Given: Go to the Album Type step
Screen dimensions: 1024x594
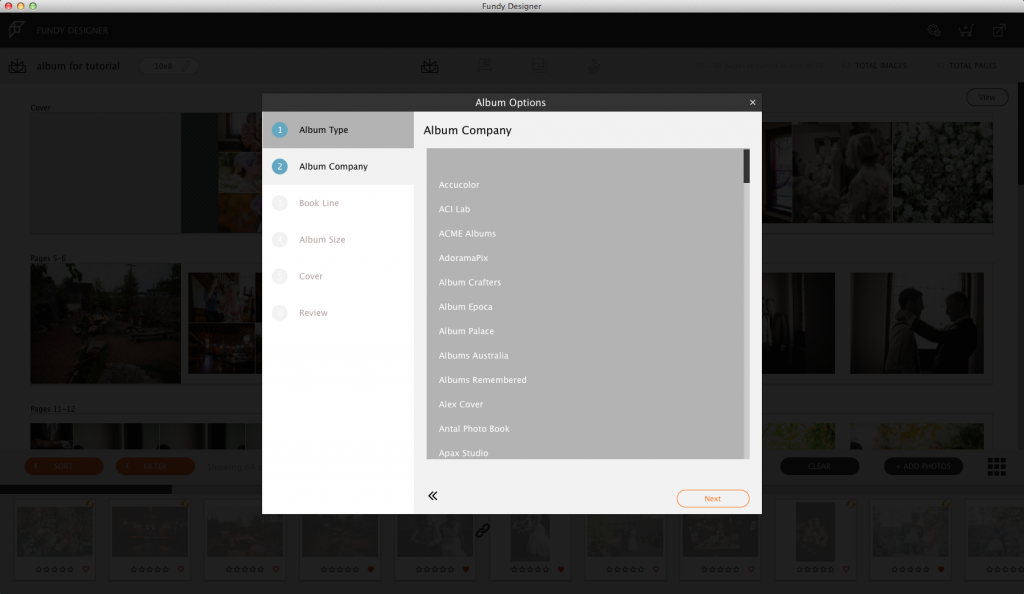Looking at the screenshot, I should [x=338, y=130].
